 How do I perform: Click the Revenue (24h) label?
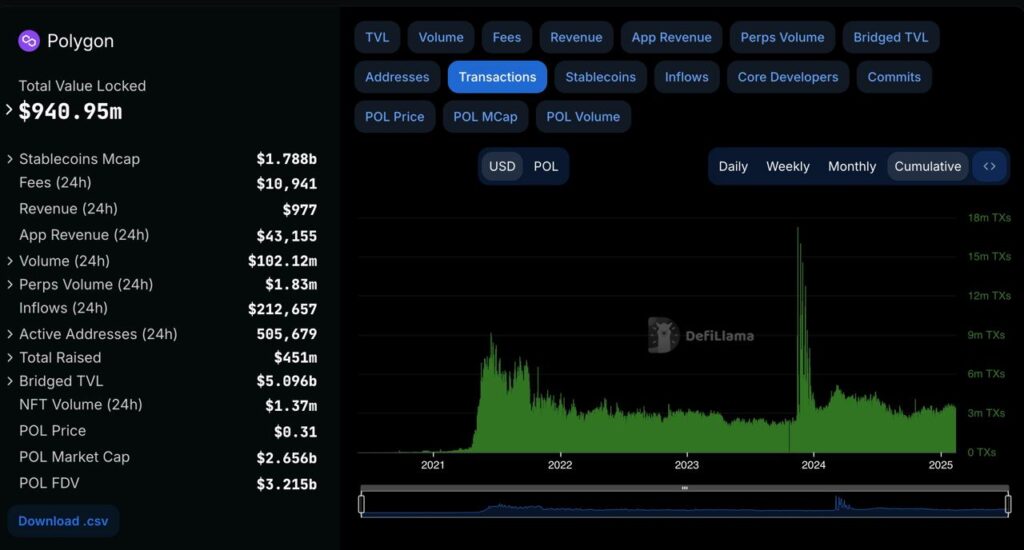69,208
